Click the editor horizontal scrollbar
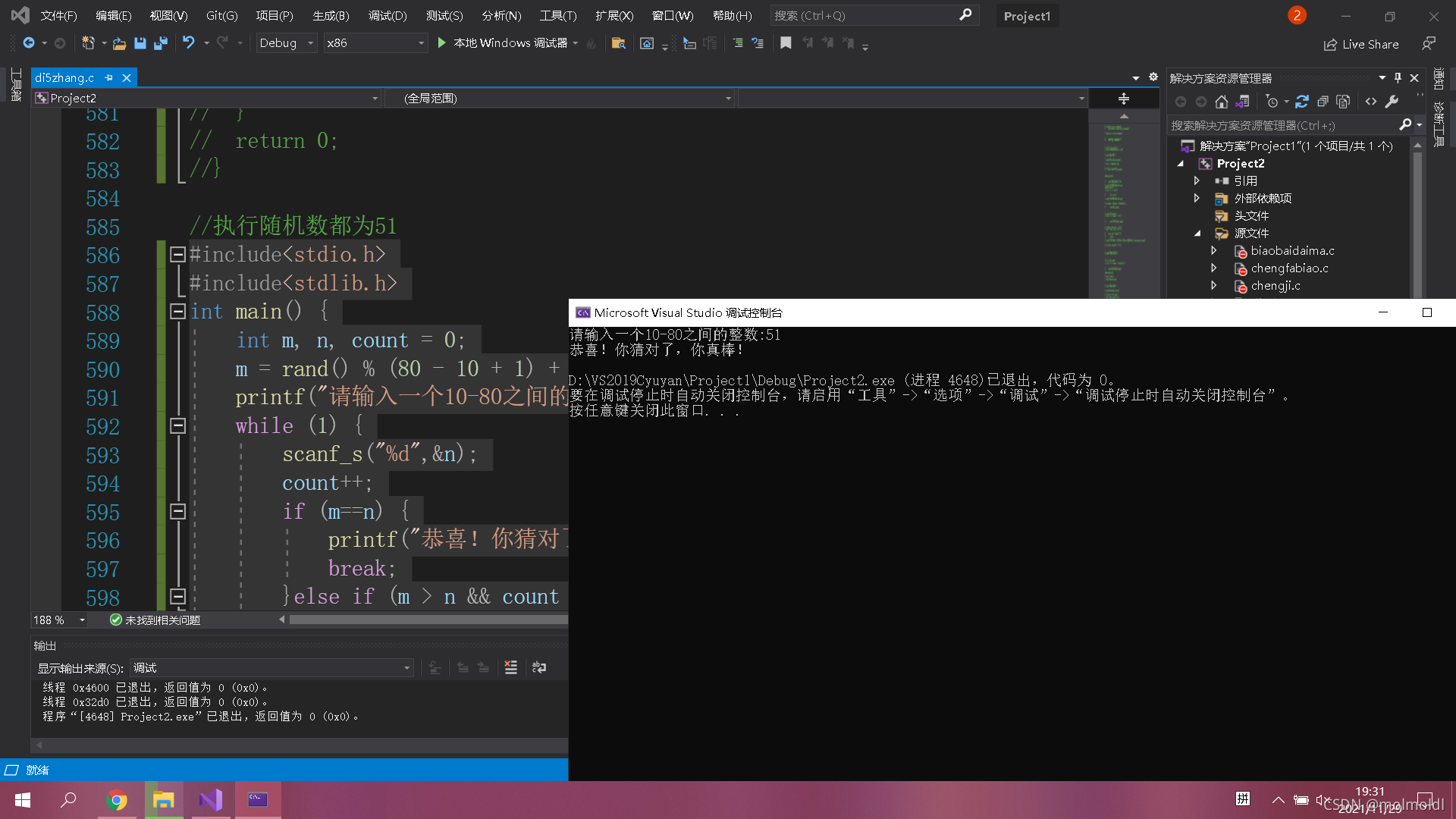 [x=428, y=620]
